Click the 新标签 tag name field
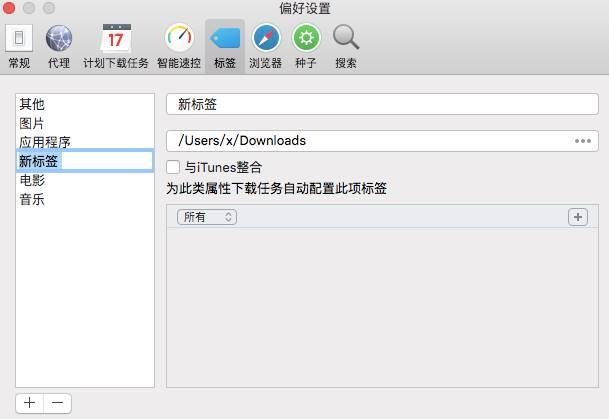Screen dimensions: 609x419 click(382, 104)
